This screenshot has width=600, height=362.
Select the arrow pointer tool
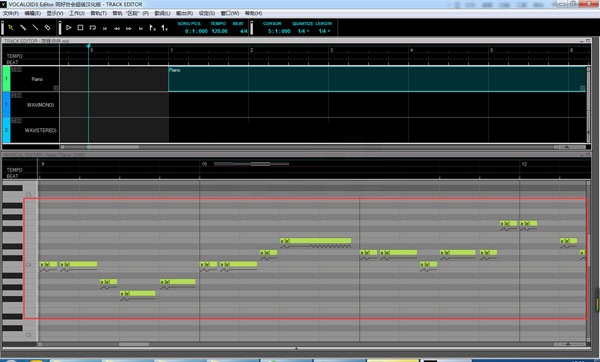coord(11,28)
